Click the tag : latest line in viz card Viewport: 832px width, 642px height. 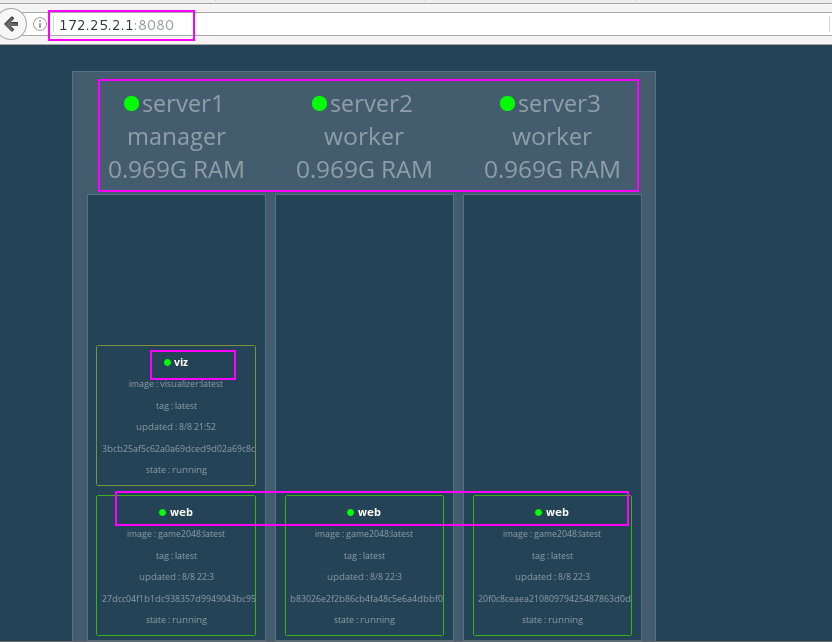tap(176, 406)
